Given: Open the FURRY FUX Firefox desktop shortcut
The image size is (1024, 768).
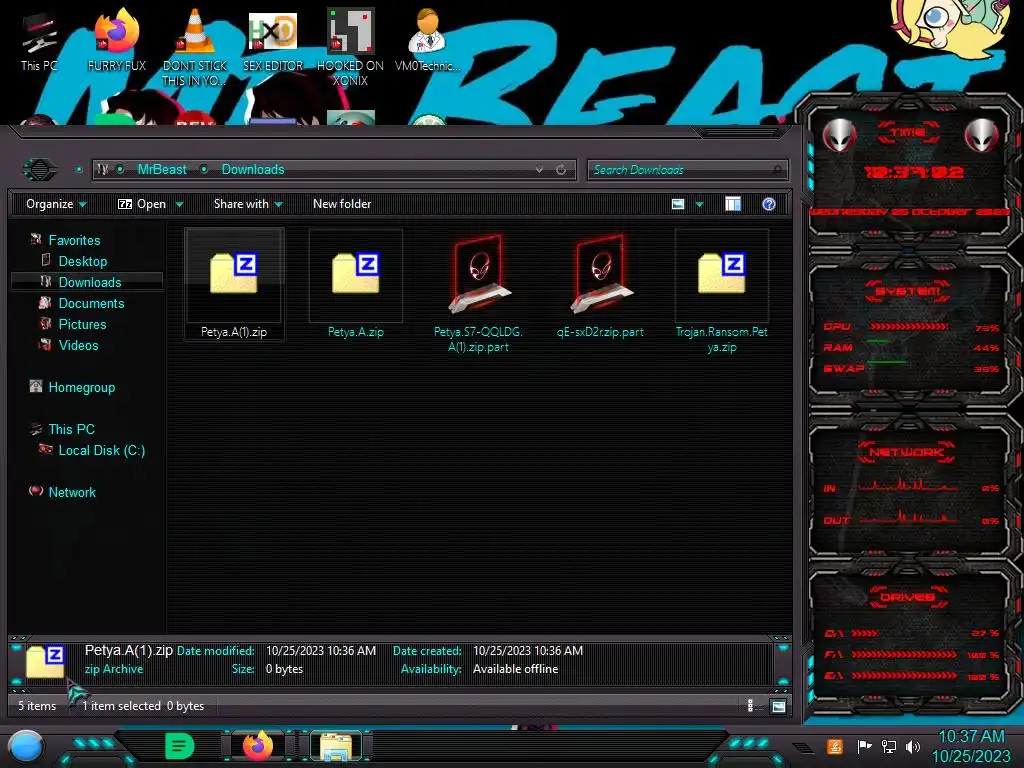Looking at the screenshot, I should (116, 40).
